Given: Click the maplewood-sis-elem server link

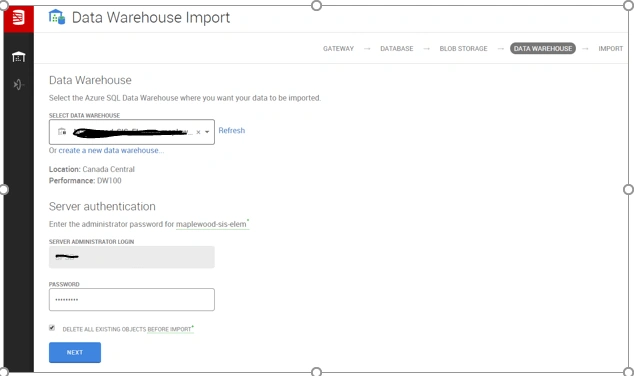Looking at the screenshot, I should coord(211,224).
